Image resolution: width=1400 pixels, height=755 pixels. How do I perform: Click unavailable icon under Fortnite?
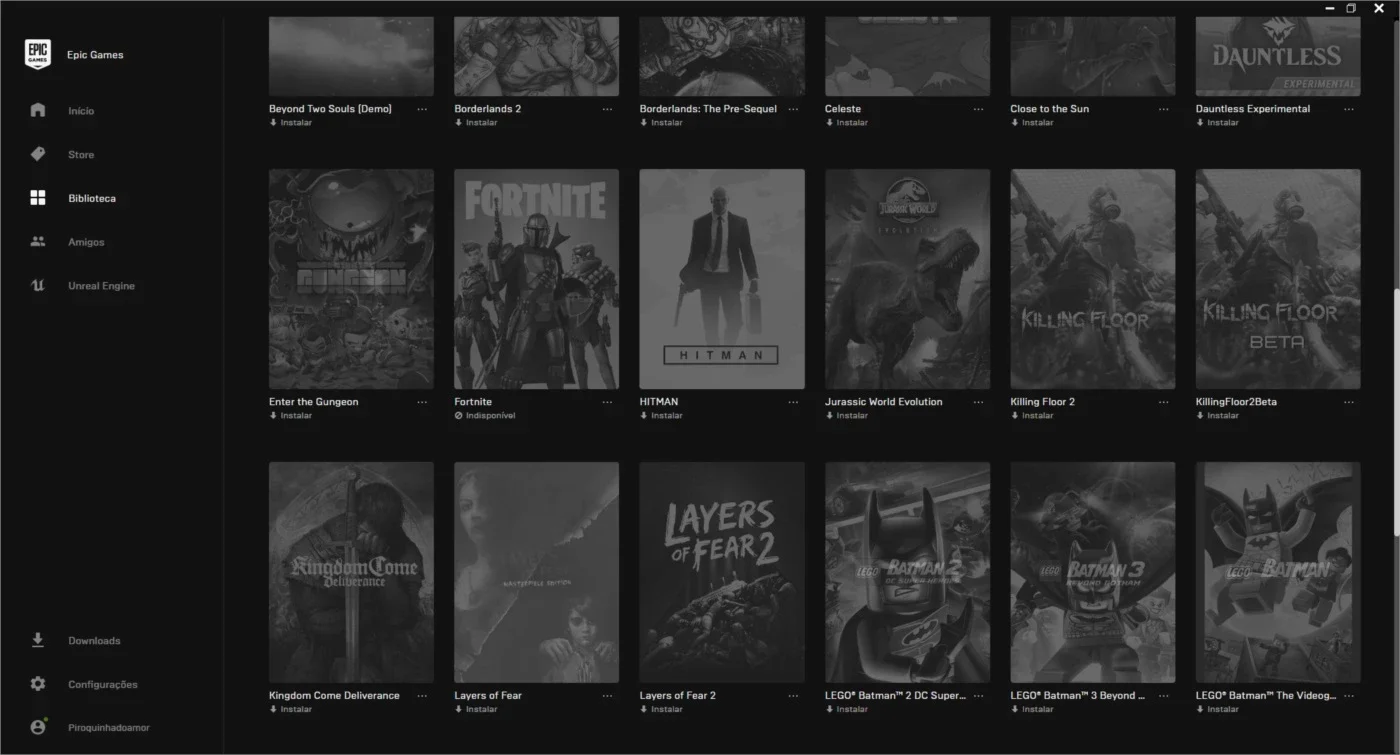pyautogui.click(x=458, y=415)
